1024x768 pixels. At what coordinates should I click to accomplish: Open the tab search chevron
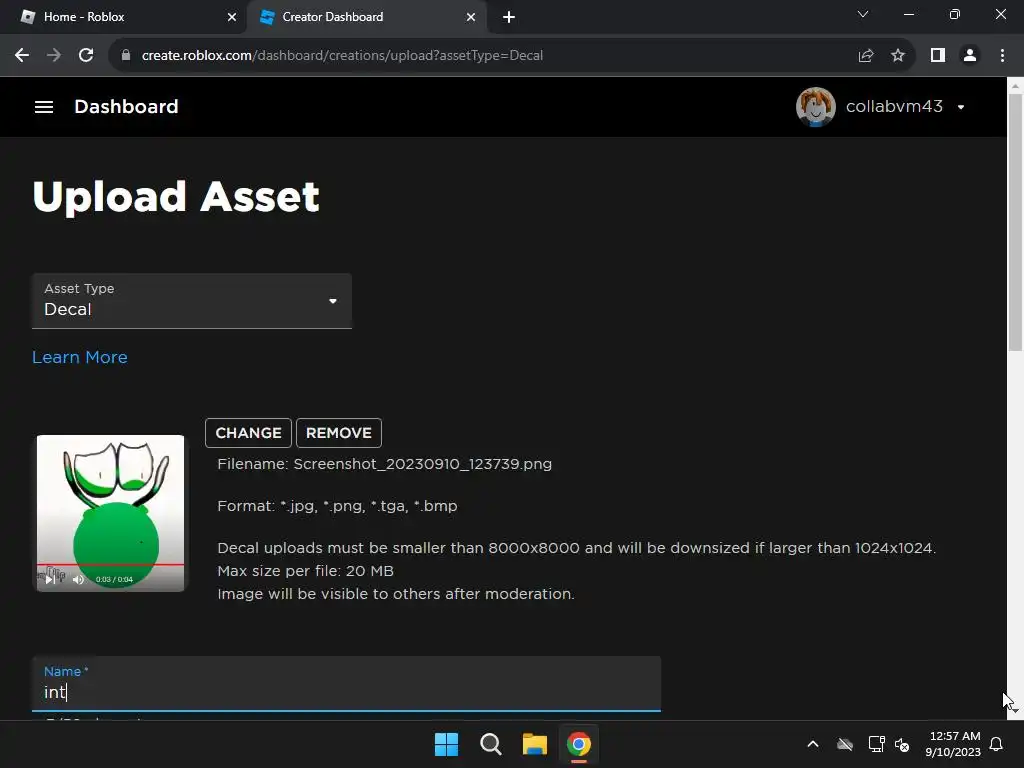click(x=863, y=14)
